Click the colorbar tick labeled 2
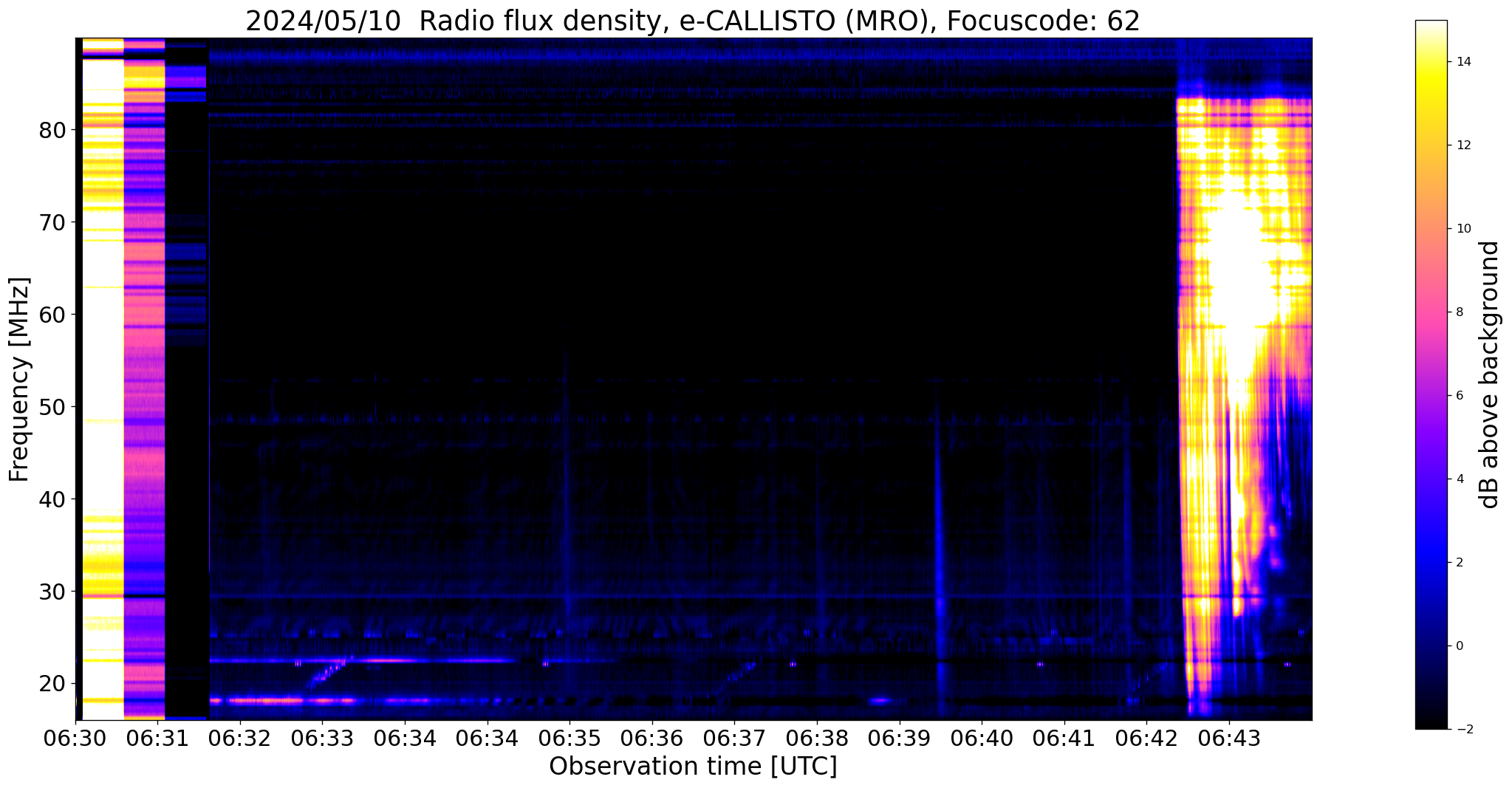The image size is (1512, 788). (1459, 563)
